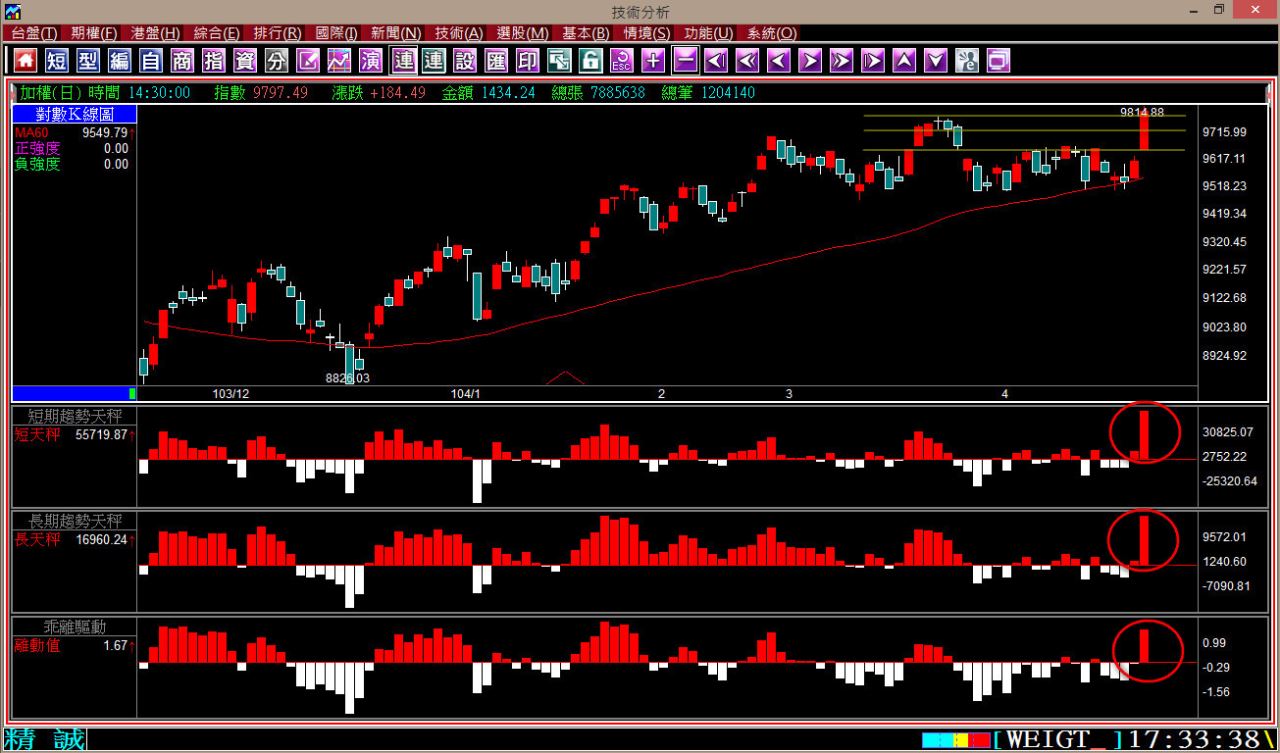The image size is (1280, 753).
Task: Open the 功能(U) menu
Action: pos(708,33)
